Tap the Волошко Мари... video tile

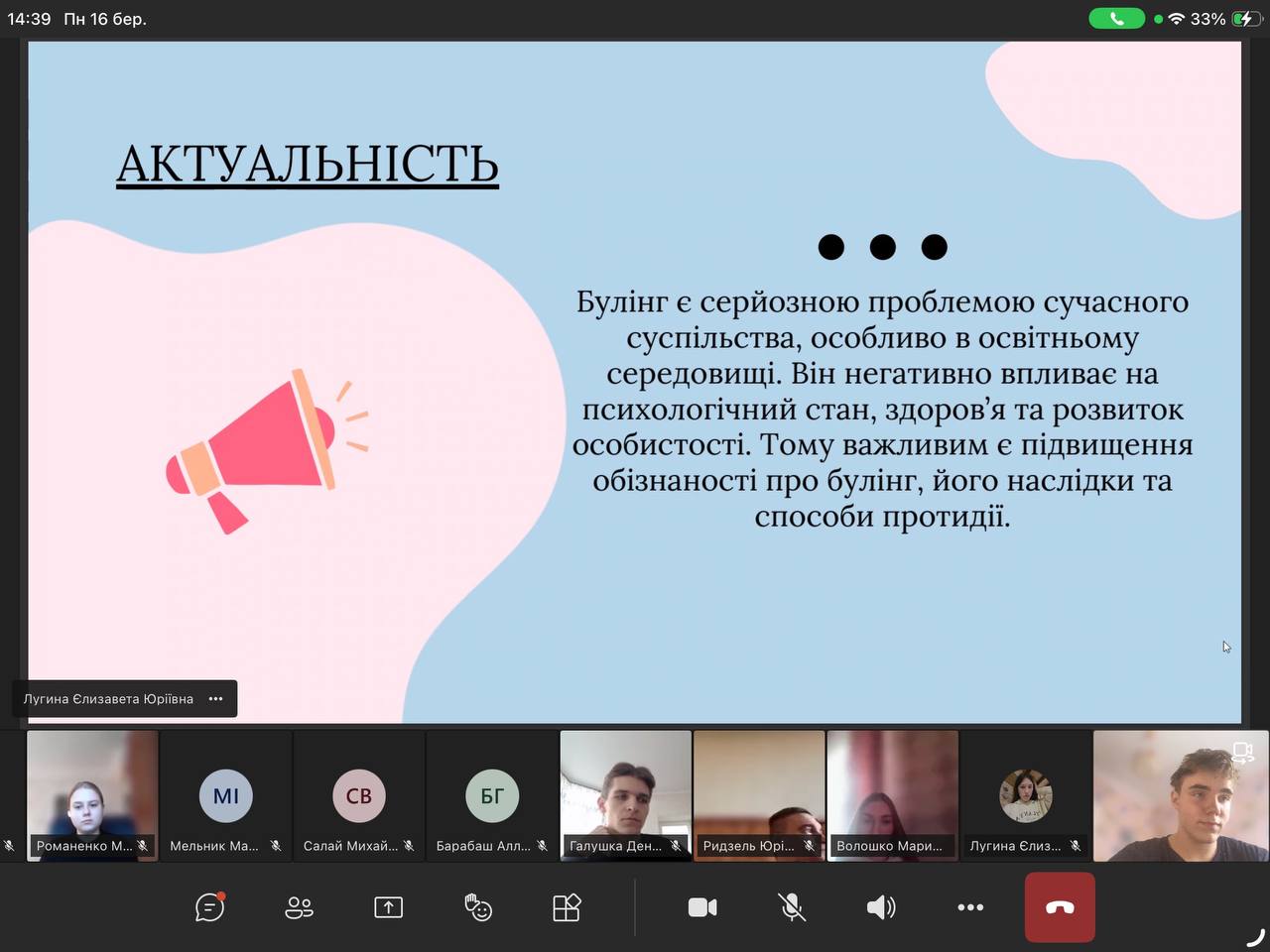click(x=892, y=793)
